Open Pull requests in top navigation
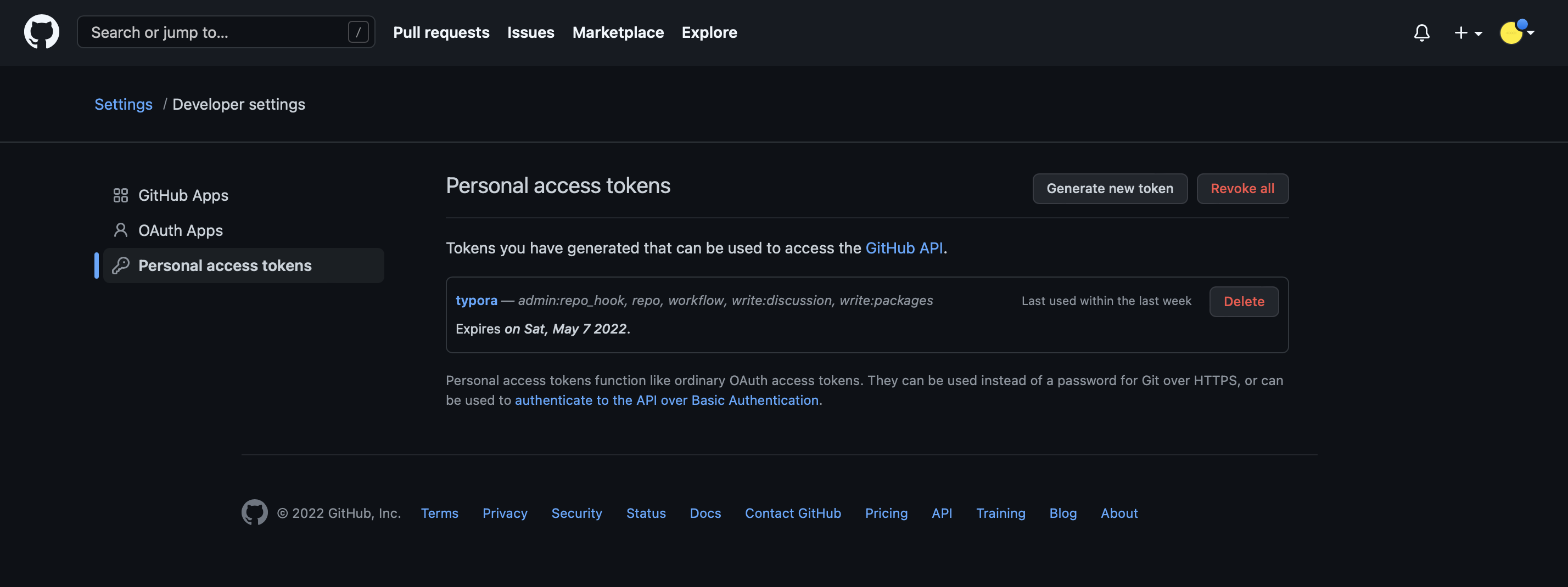Image resolution: width=1568 pixels, height=587 pixels. (x=441, y=32)
